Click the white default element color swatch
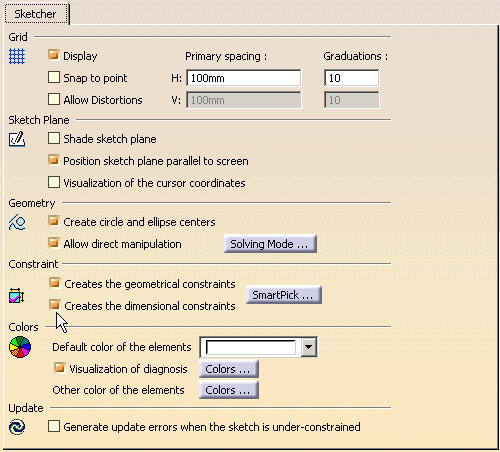The height and width of the screenshot is (452, 500). click(251, 347)
